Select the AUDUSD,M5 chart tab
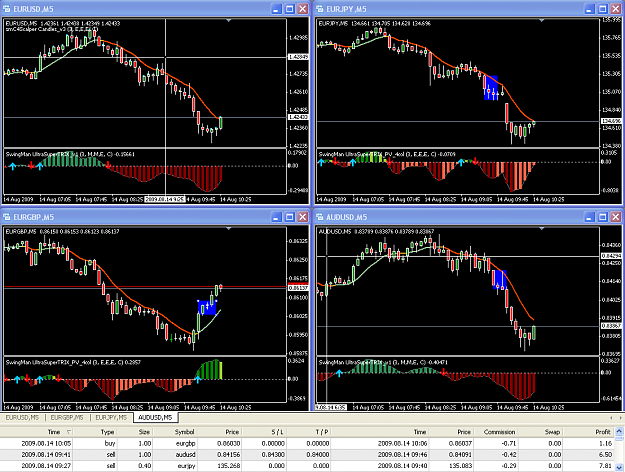Screen dimensions: 625x472 click(x=155, y=417)
